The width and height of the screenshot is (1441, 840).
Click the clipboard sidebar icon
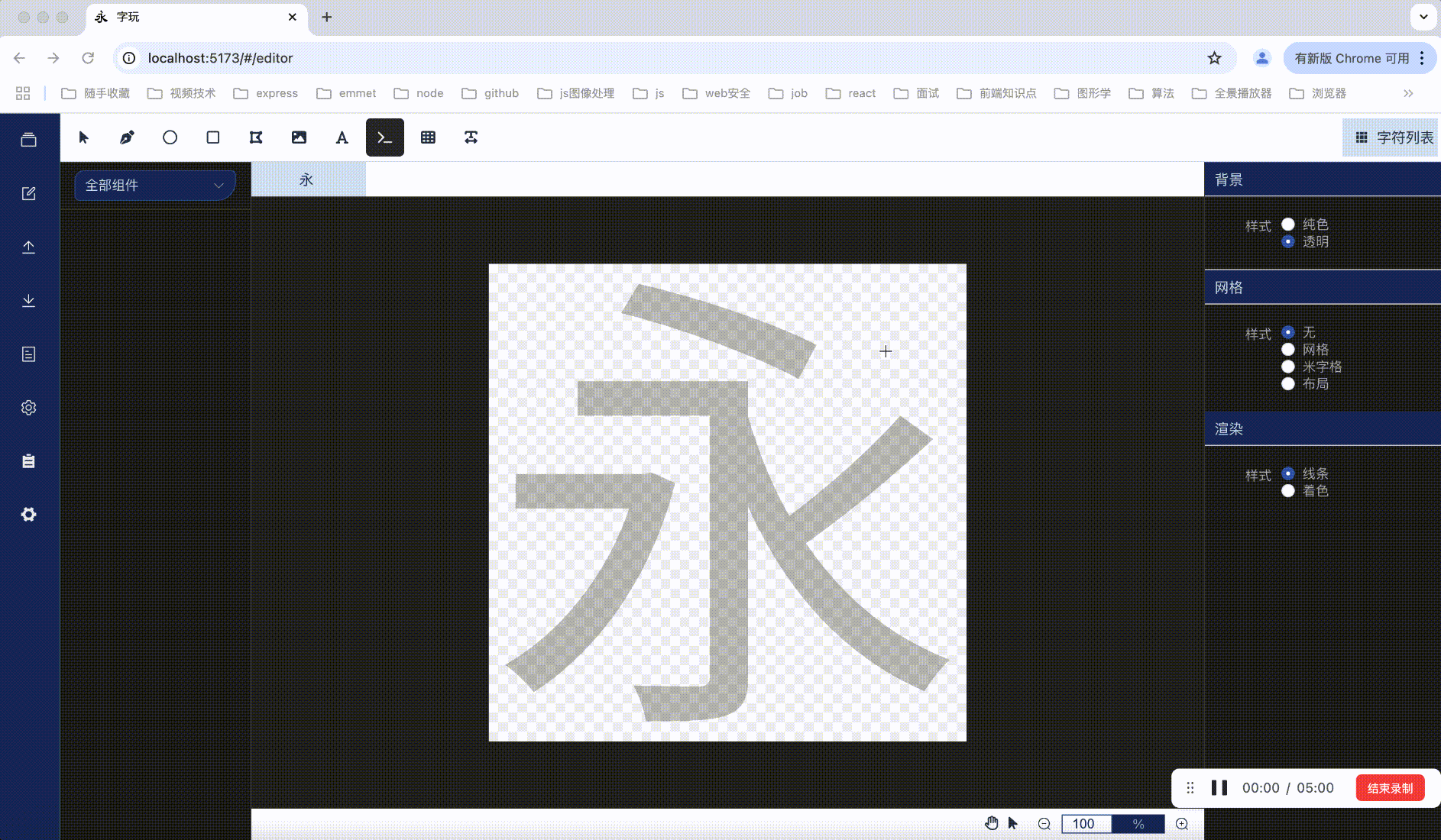[29, 460]
